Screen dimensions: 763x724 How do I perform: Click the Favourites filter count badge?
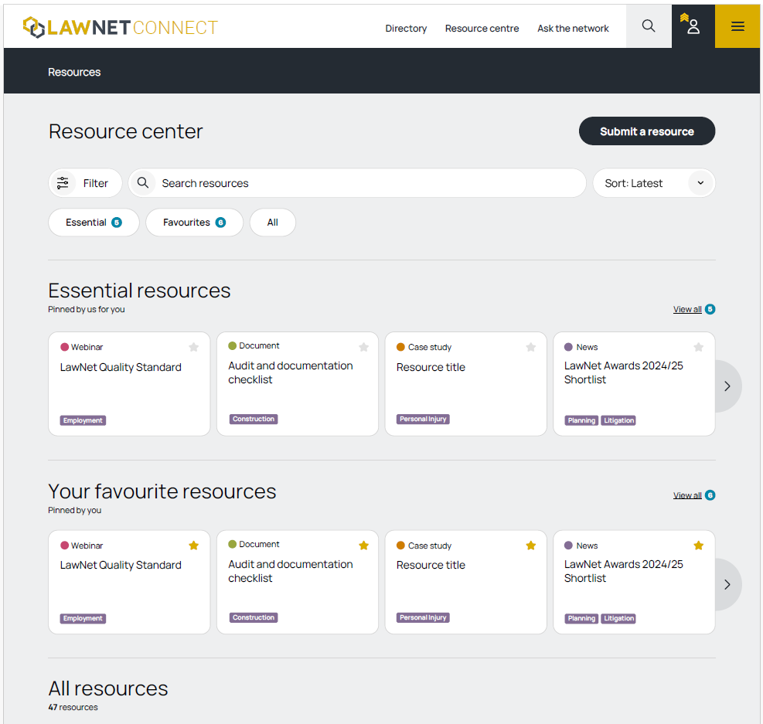click(x=220, y=222)
